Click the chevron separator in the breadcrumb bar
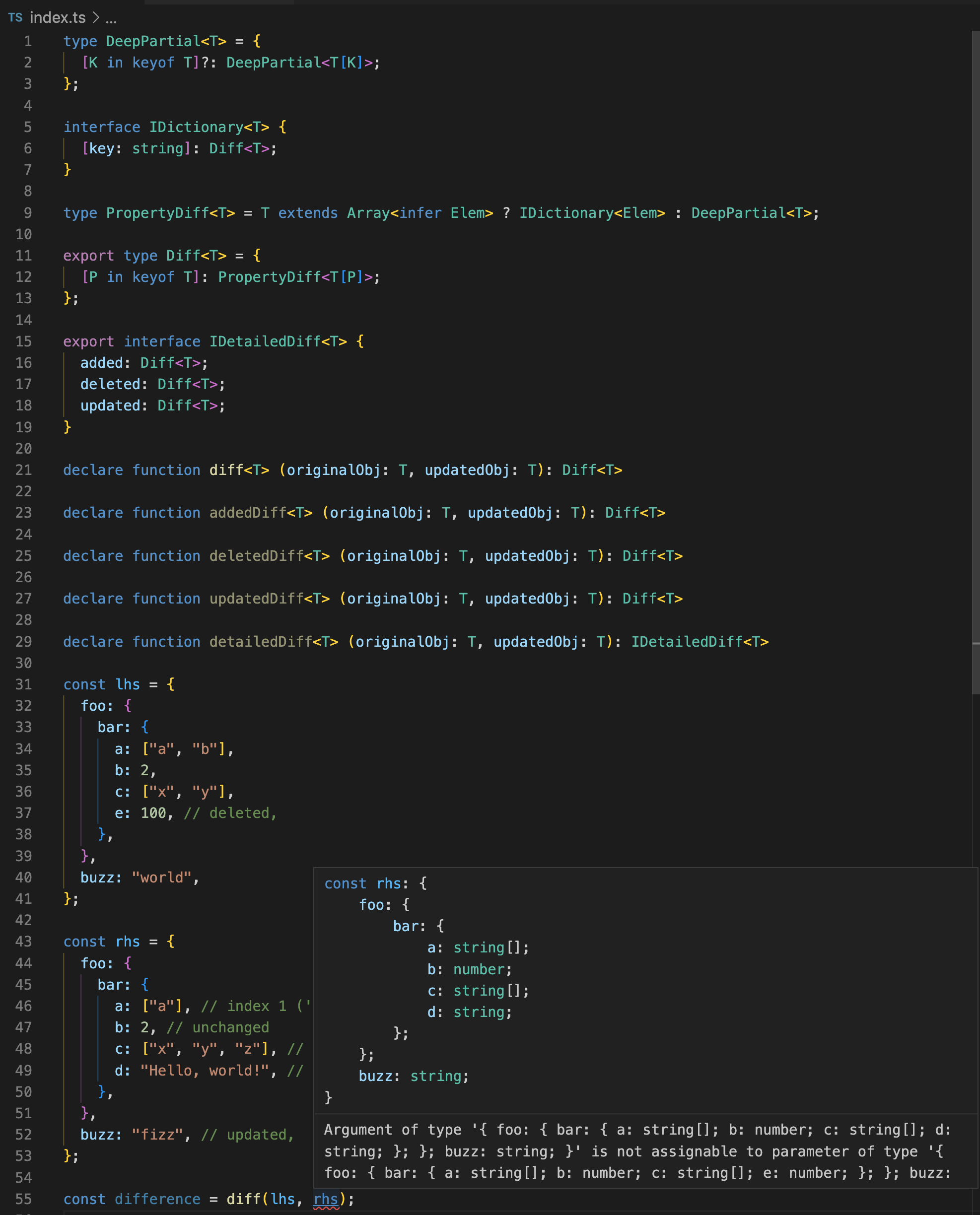 point(95,17)
